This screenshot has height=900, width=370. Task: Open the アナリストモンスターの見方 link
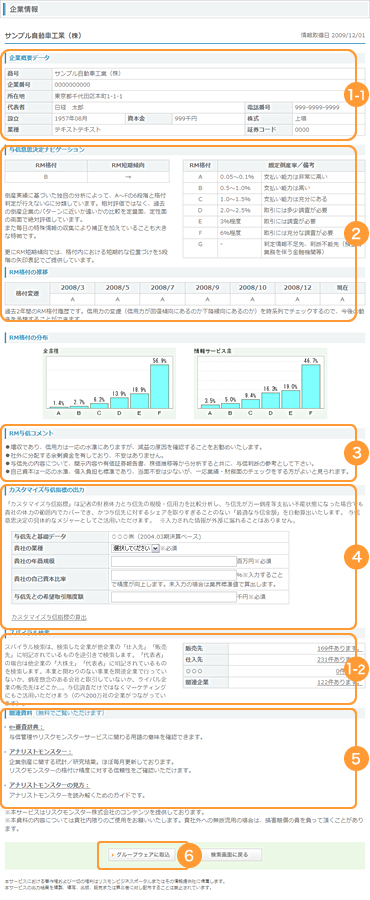[x=49, y=785]
